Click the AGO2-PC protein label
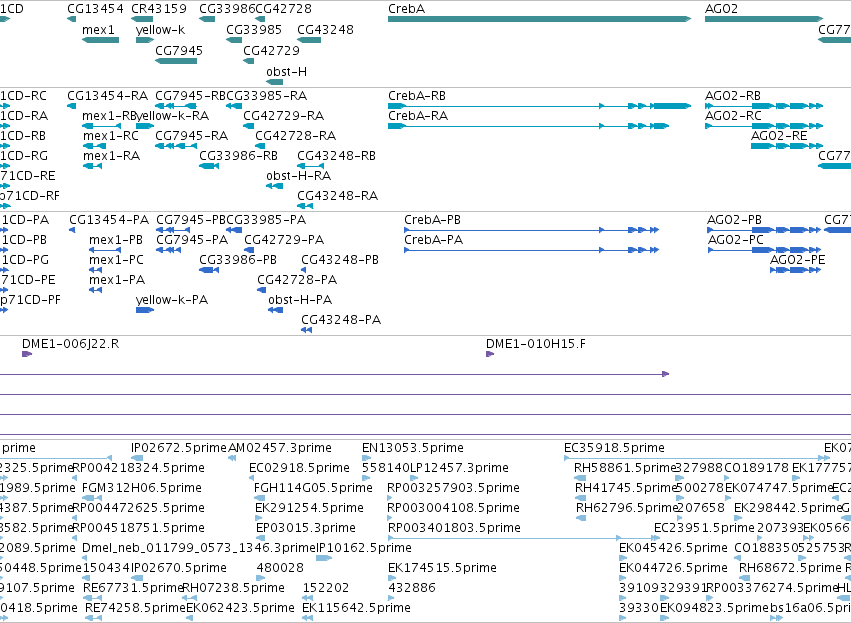 click(735, 240)
